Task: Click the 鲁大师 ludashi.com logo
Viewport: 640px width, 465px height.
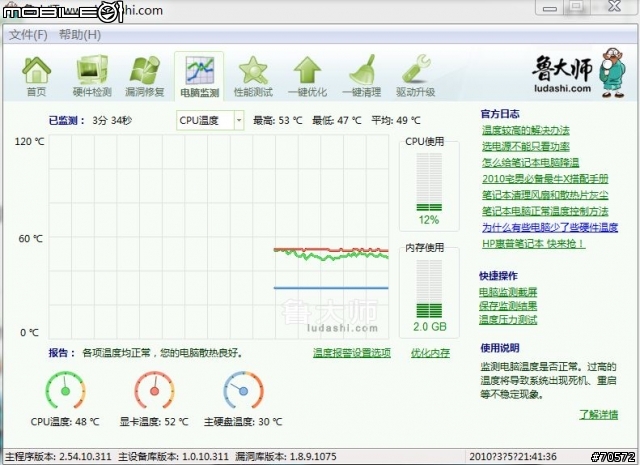Action: pyautogui.click(x=578, y=73)
